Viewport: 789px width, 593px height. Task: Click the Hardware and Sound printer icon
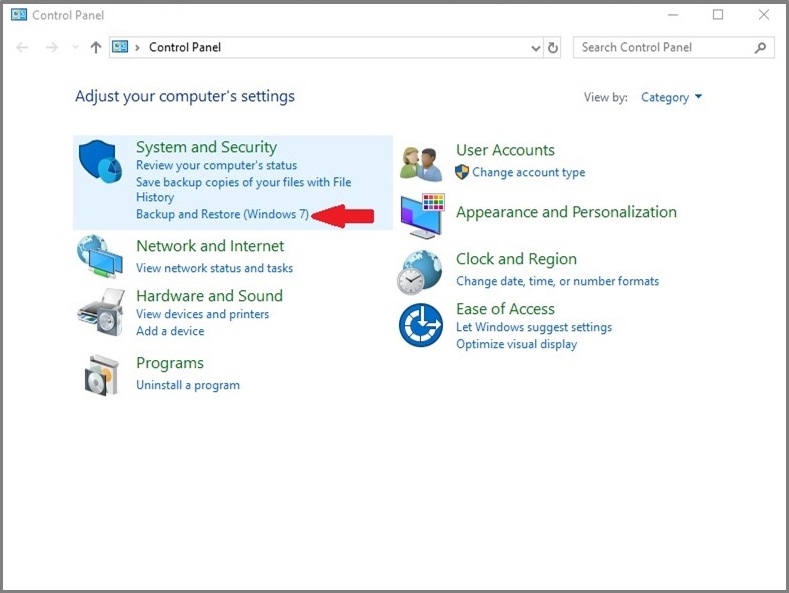100,312
